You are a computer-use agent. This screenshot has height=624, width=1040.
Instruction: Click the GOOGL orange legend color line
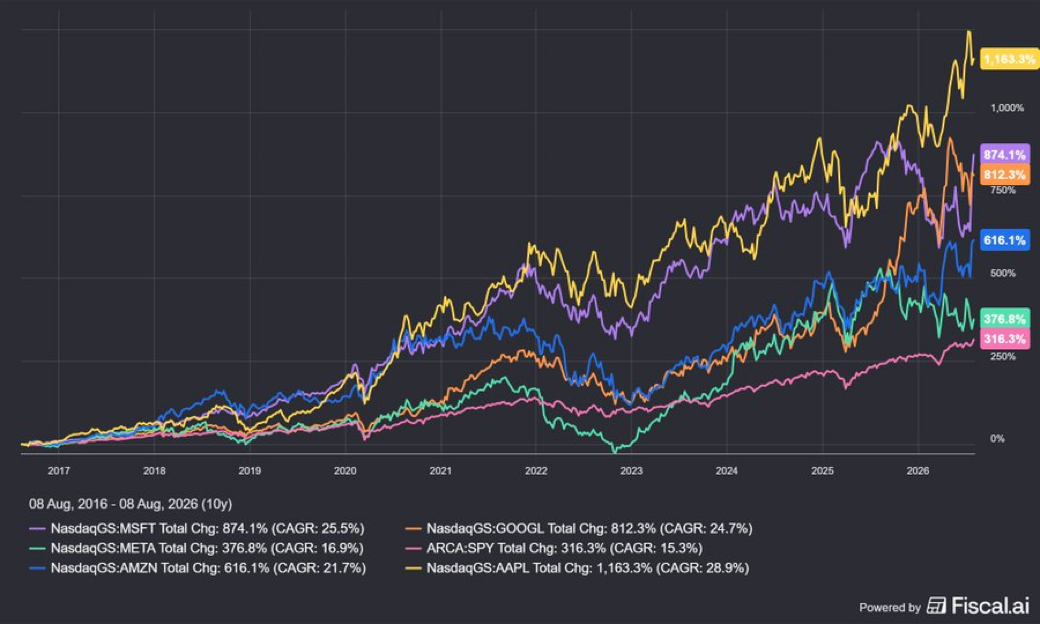pyautogui.click(x=413, y=529)
